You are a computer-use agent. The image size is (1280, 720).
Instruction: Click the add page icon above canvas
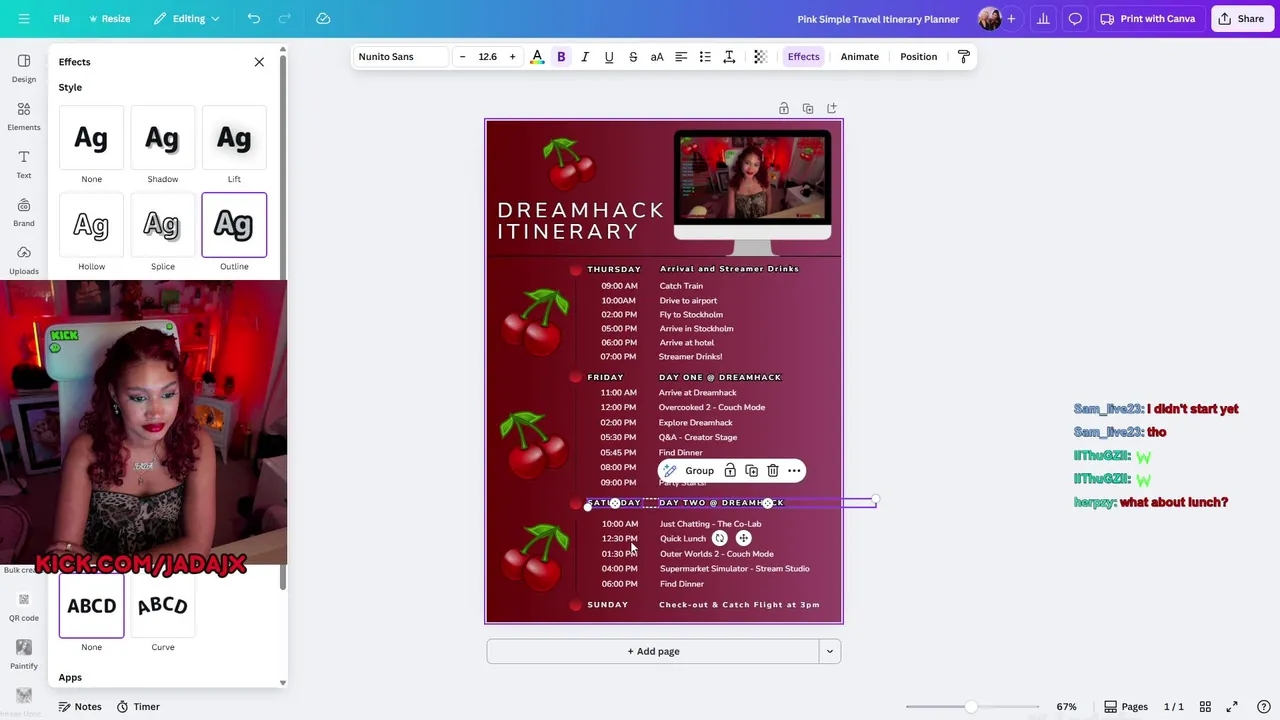(x=832, y=108)
